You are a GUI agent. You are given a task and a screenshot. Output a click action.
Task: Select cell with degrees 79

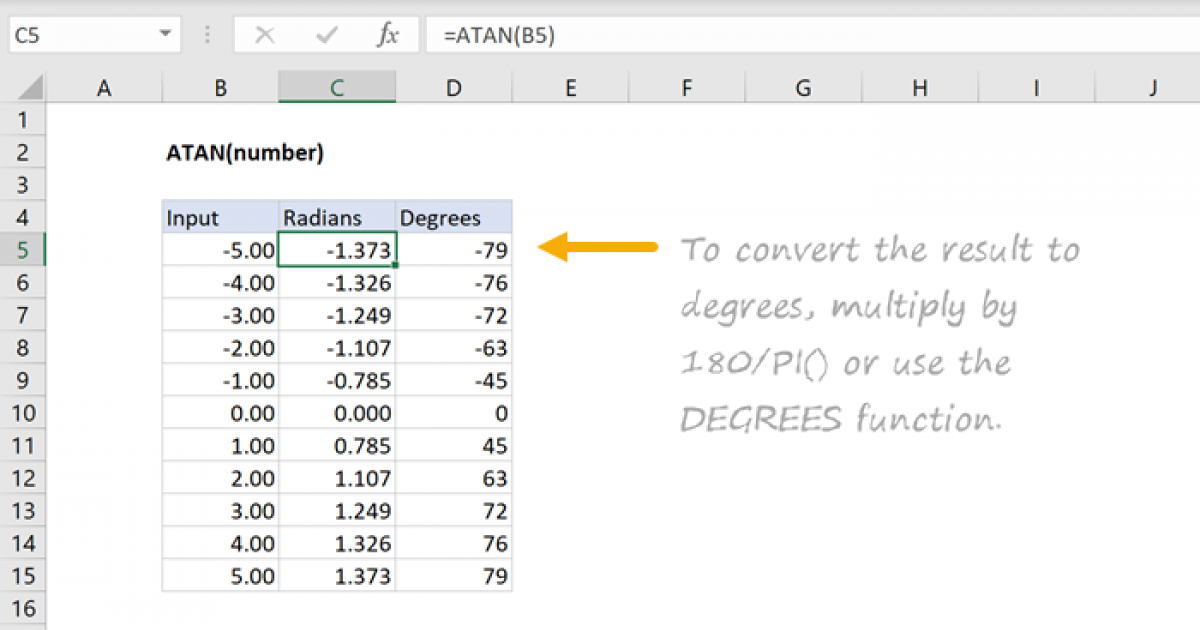[x=454, y=576]
